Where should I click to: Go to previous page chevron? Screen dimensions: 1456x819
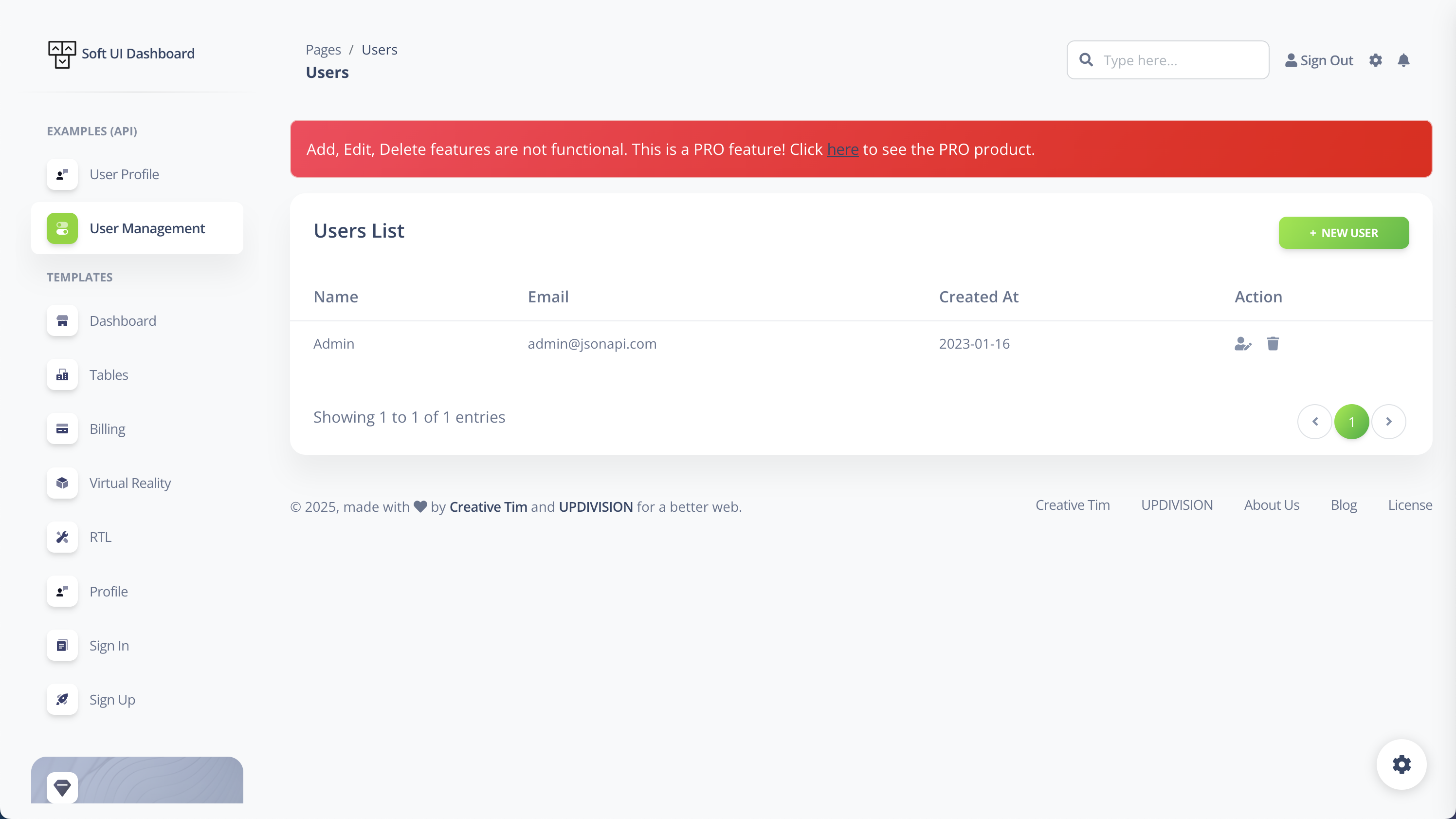(x=1315, y=421)
